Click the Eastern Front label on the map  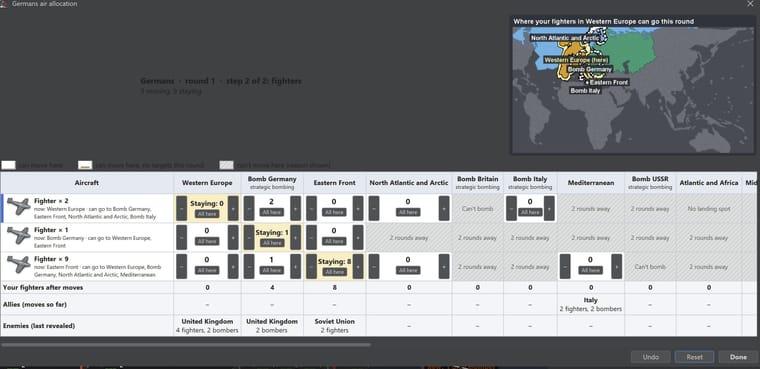coord(608,82)
